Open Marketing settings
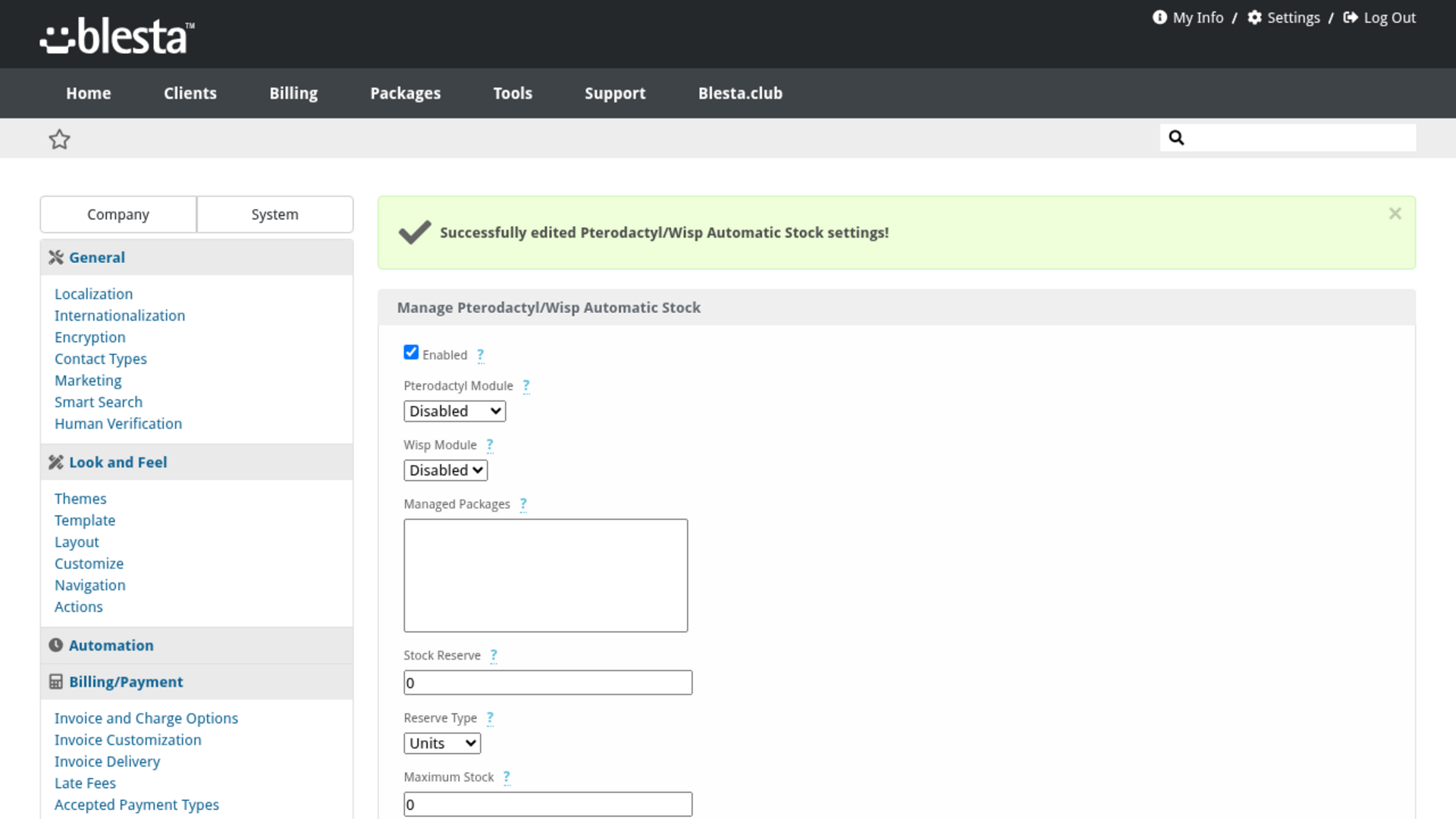 click(x=88, y=381)
